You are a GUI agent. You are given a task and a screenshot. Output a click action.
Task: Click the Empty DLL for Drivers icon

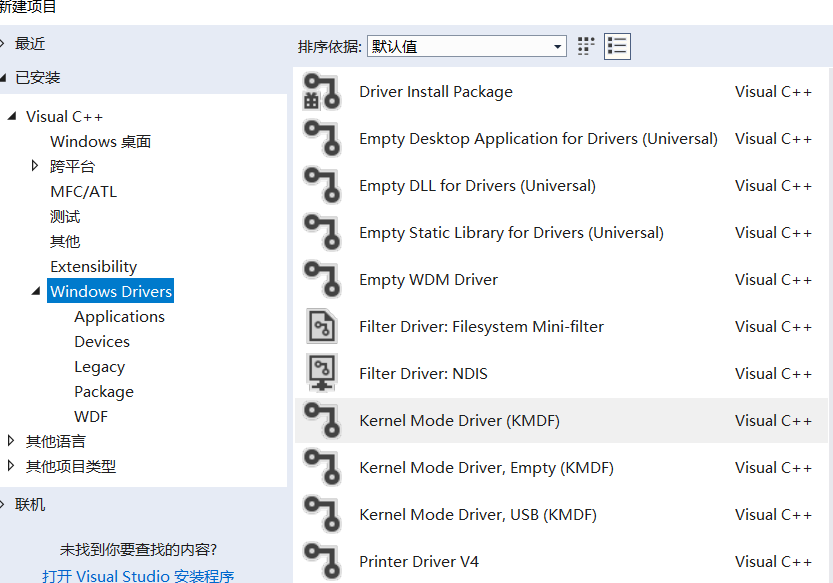pyautogui.click(x=321, y=185)
